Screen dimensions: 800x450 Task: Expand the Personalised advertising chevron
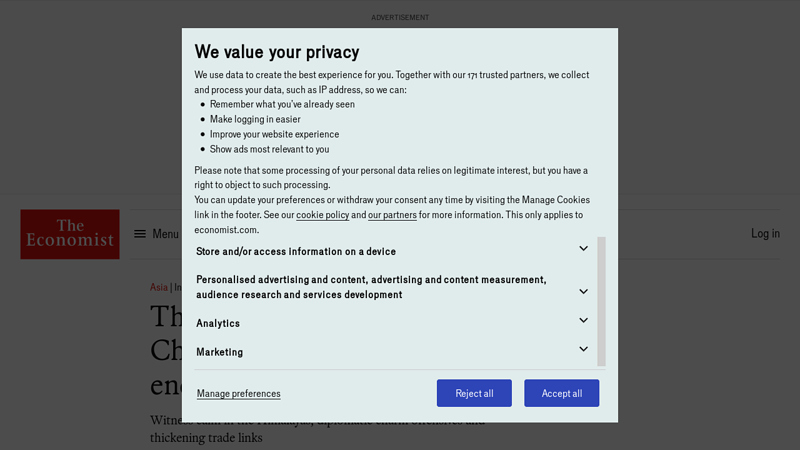coord(583,291)
